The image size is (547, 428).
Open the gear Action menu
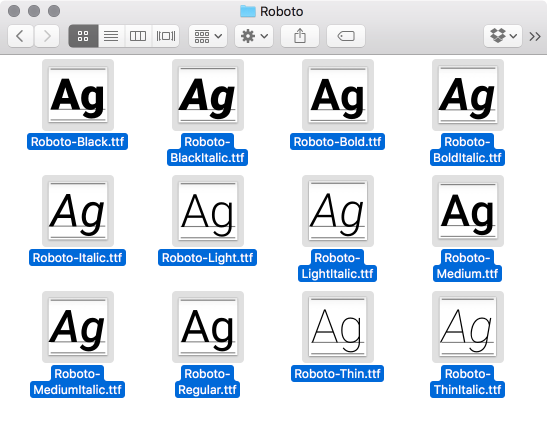pos(254,36)
